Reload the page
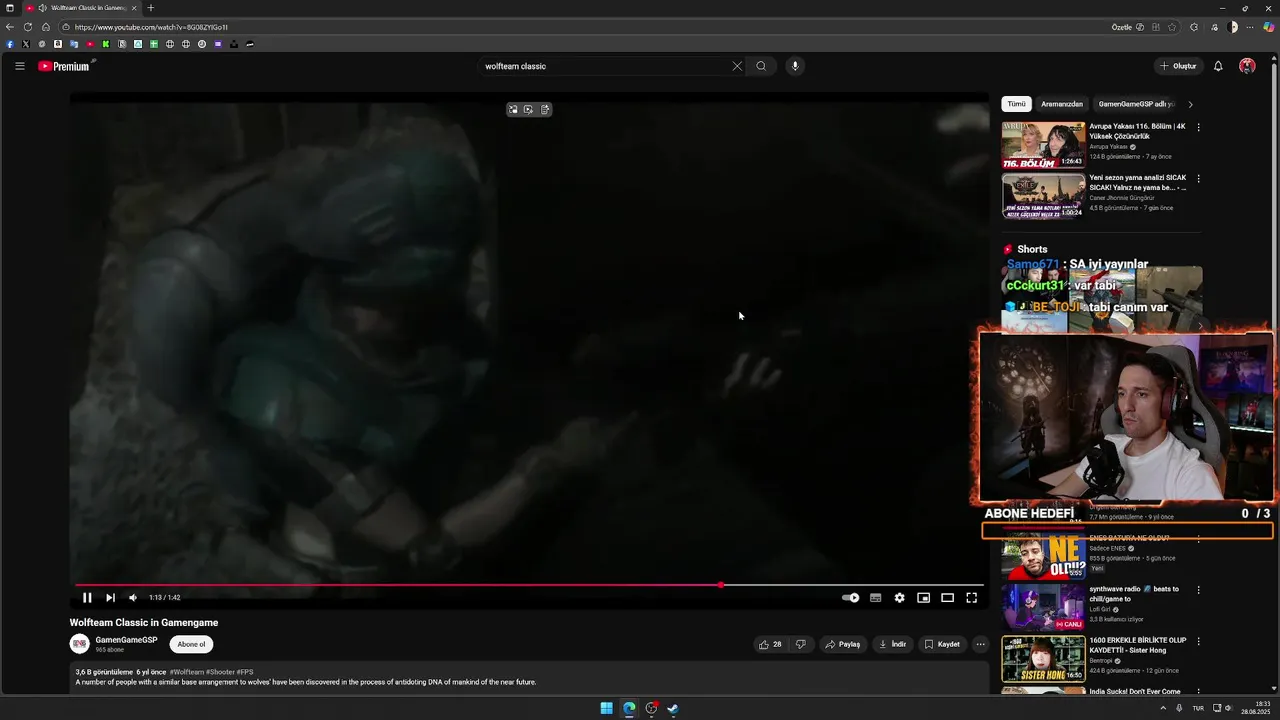The image size is (1280, 720). click(x=28, y=27)
